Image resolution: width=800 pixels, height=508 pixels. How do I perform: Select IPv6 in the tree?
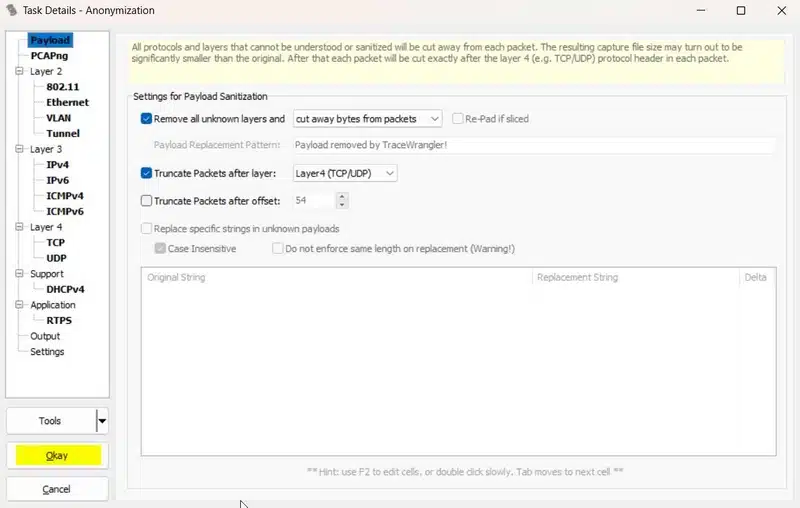[x=58, y=180]
